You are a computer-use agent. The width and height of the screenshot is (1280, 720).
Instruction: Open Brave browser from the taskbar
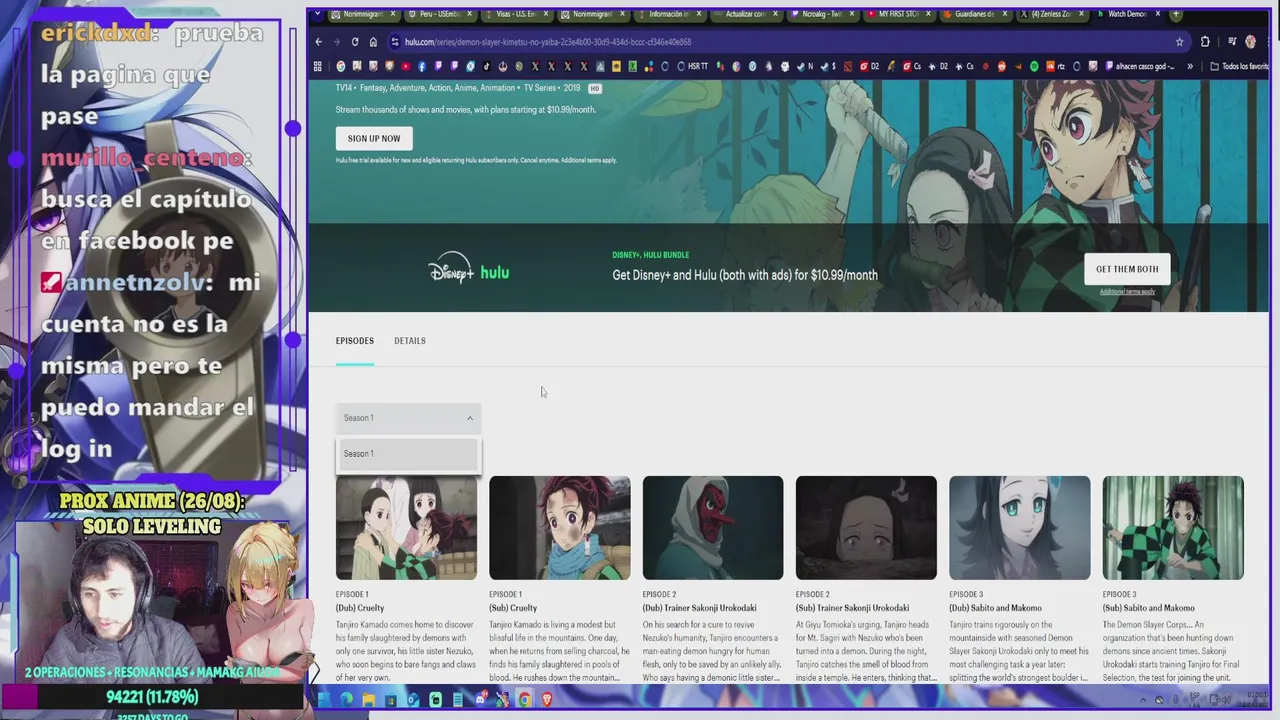click(x=546, y=700)
